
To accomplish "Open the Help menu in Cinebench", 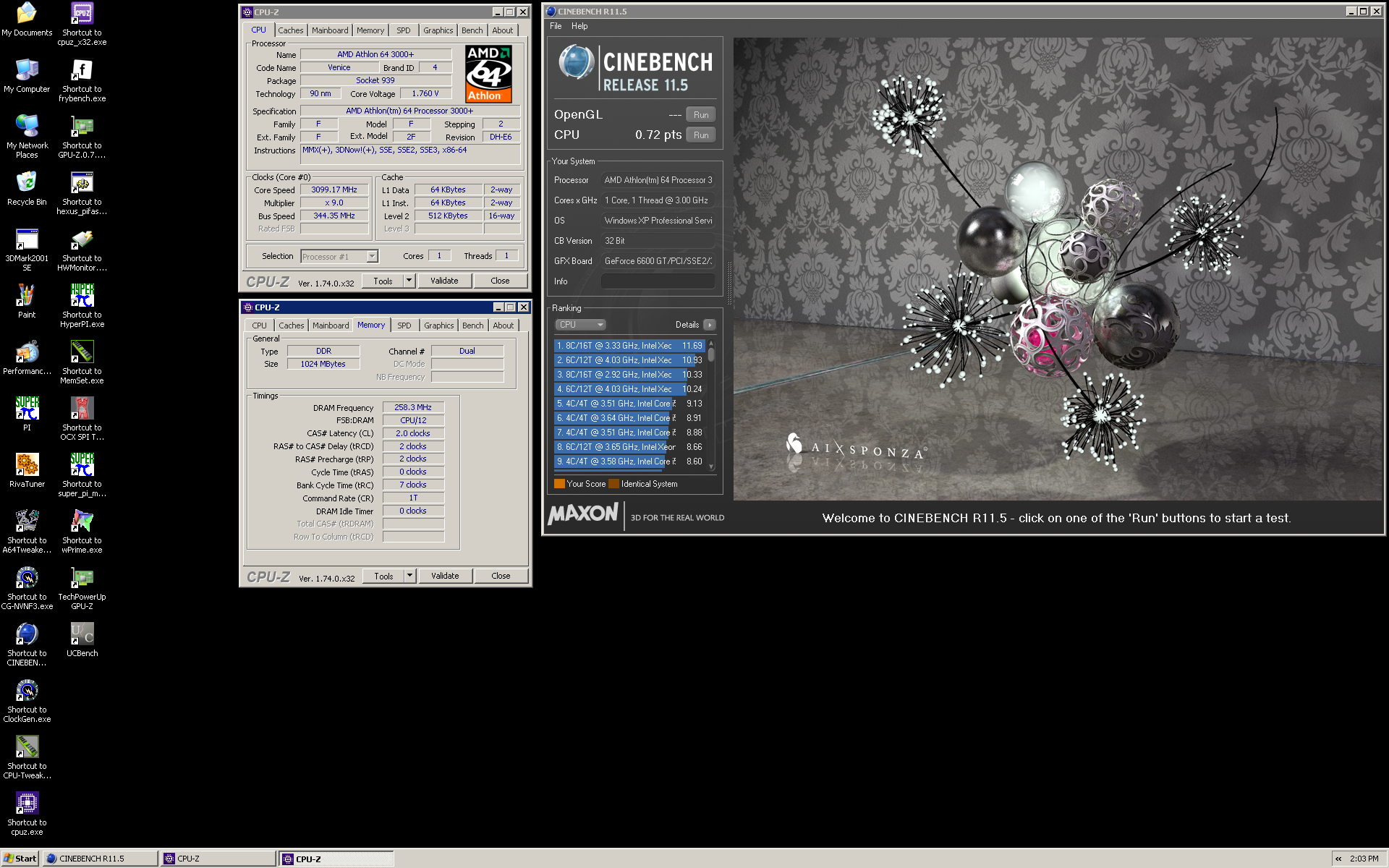I will 579,26.
